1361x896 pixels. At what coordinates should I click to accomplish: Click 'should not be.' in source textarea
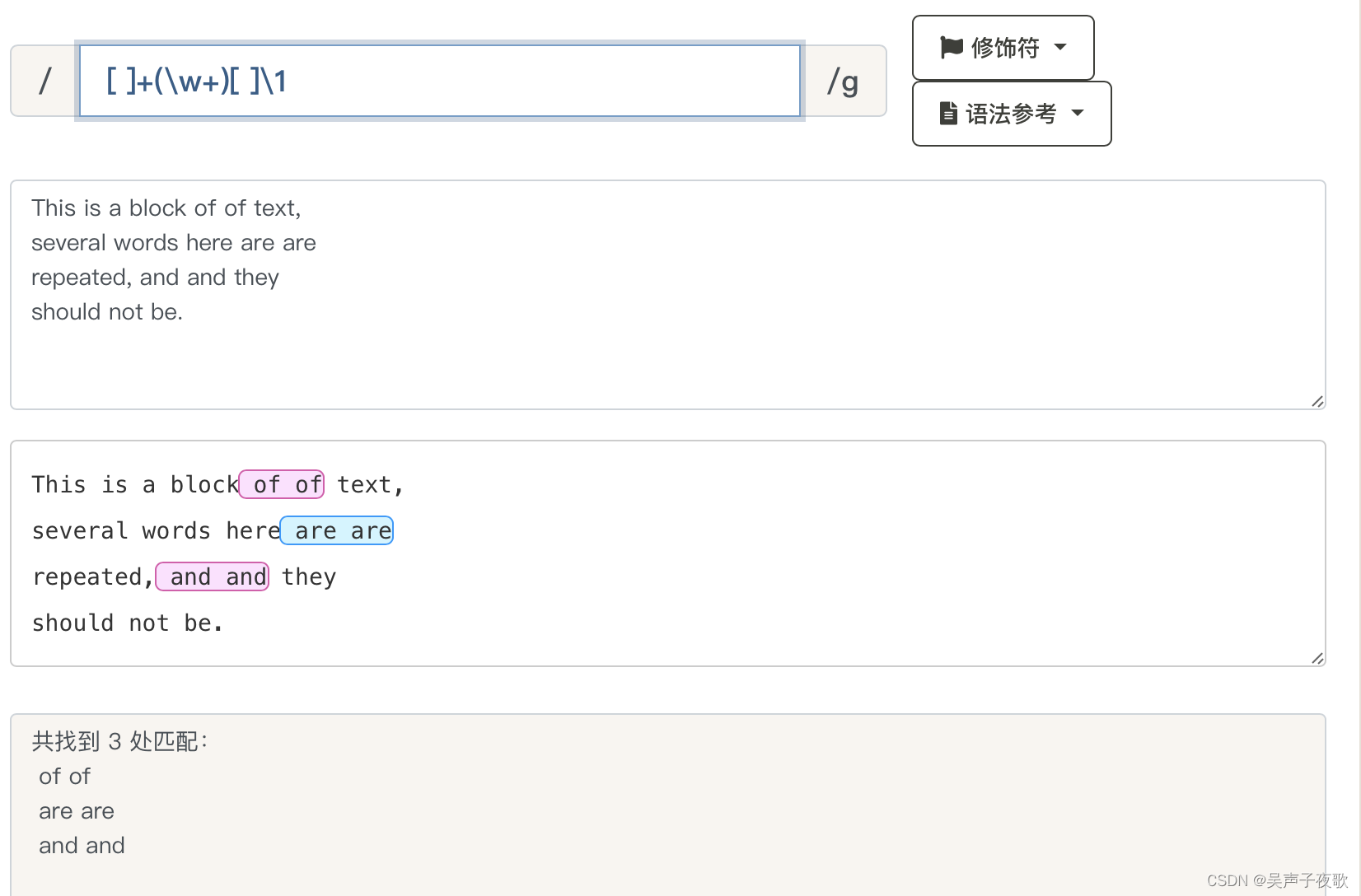(107, 312)
